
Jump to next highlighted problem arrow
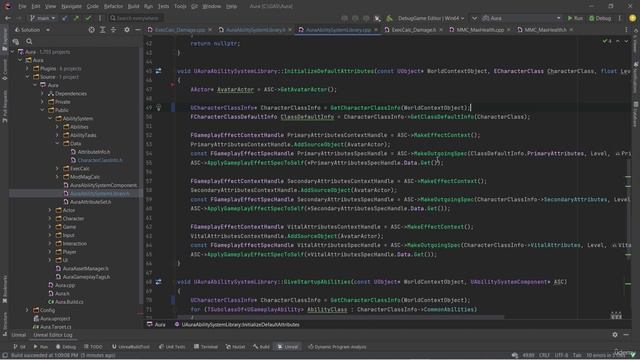626,41
